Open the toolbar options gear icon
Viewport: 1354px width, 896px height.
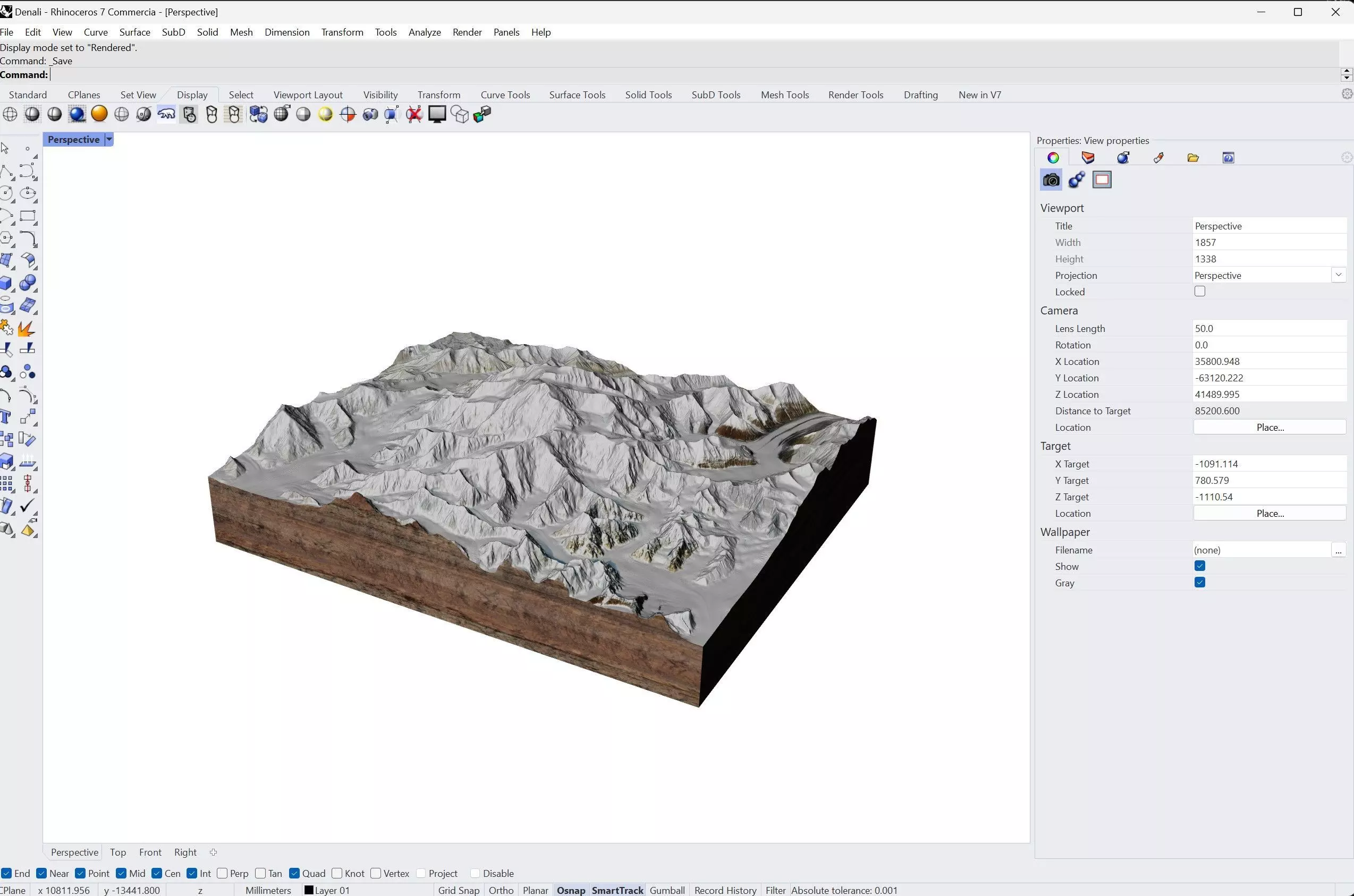1347,93
